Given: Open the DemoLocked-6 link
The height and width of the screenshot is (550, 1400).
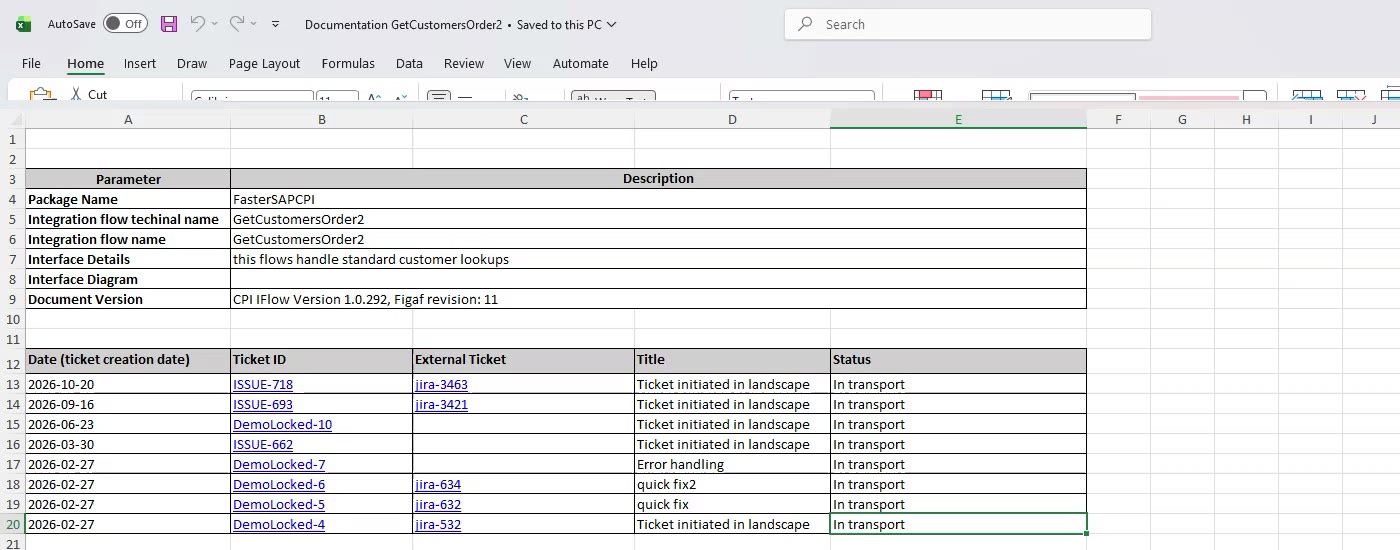Looking at the screenshot, I should click(x=279, y=484).
